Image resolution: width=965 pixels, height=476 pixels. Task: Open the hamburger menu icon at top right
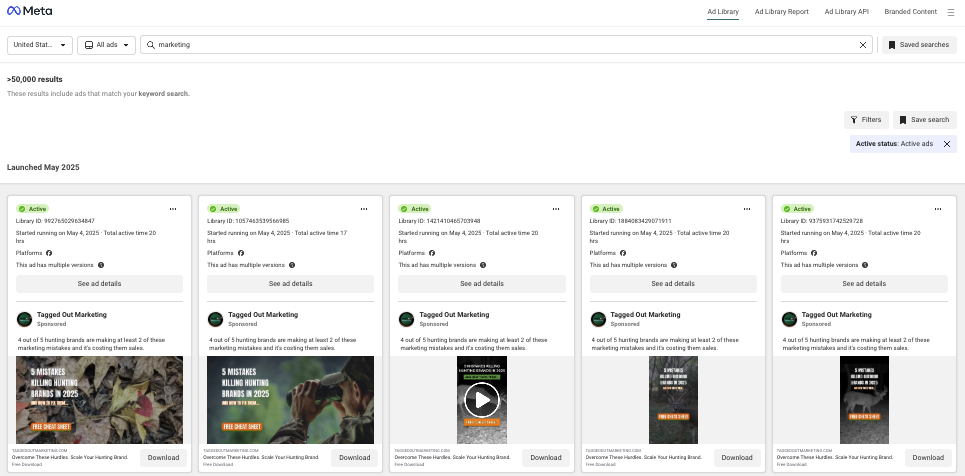click(950, 12)
